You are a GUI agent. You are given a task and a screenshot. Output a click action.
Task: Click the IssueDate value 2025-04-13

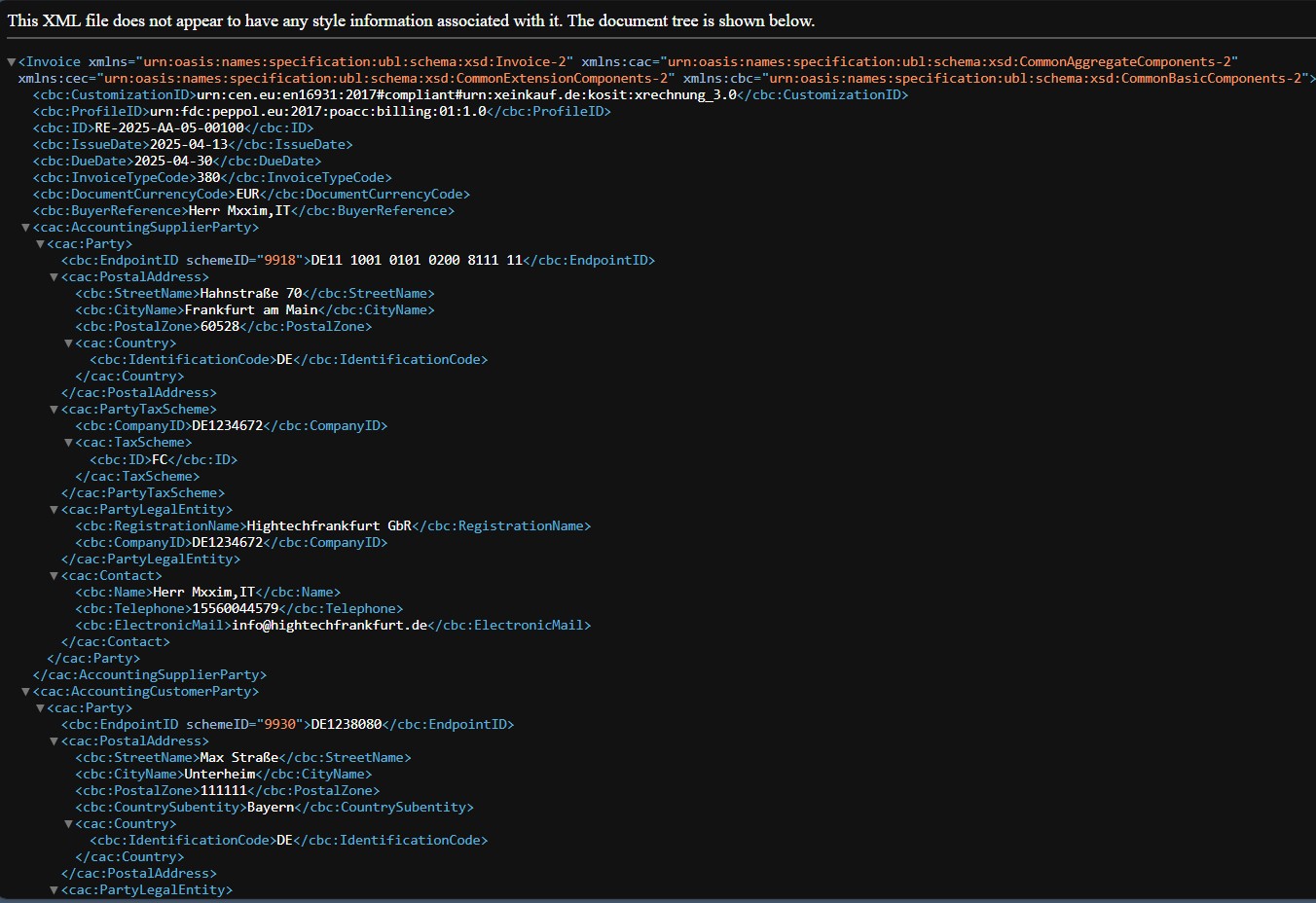188,144
